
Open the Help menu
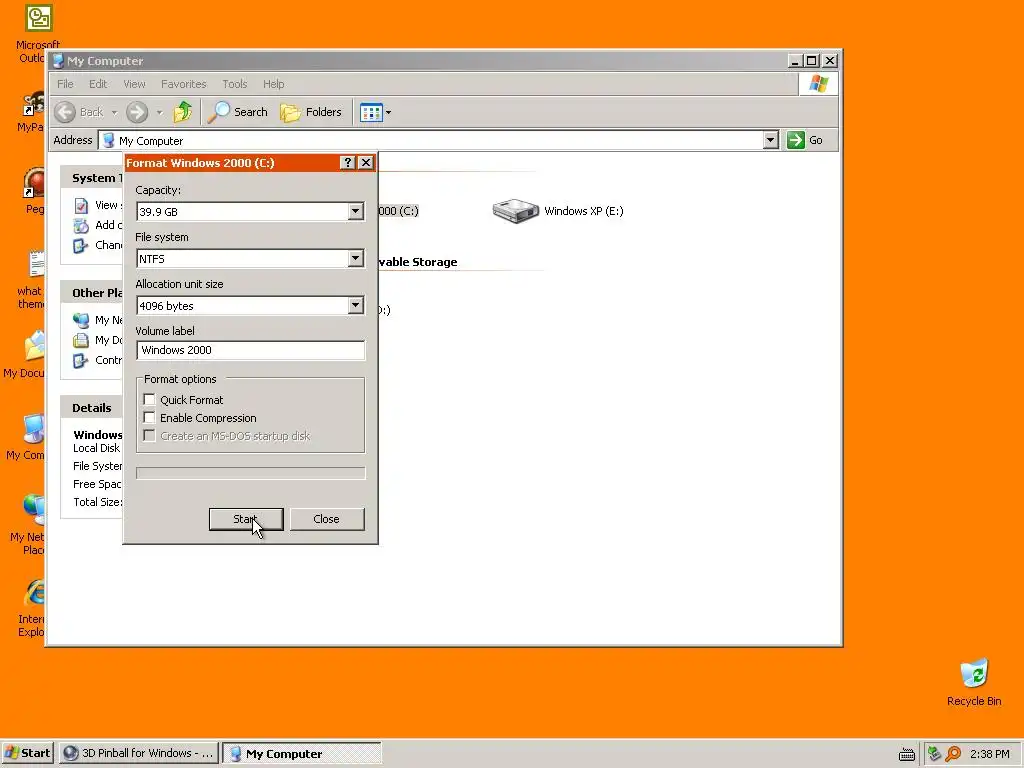click(274, 84)
